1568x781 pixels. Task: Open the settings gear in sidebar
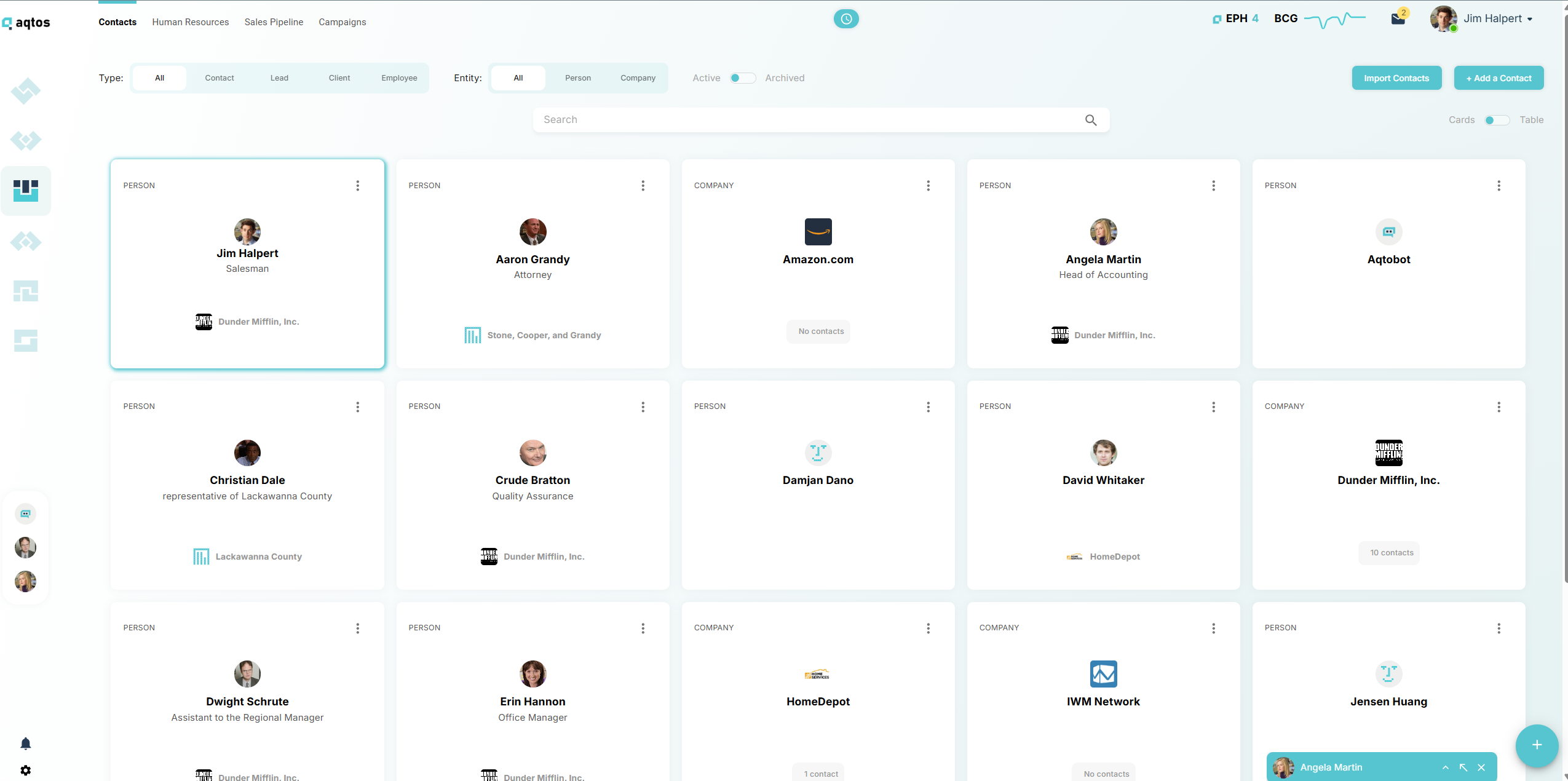click(x=25, y=770)
